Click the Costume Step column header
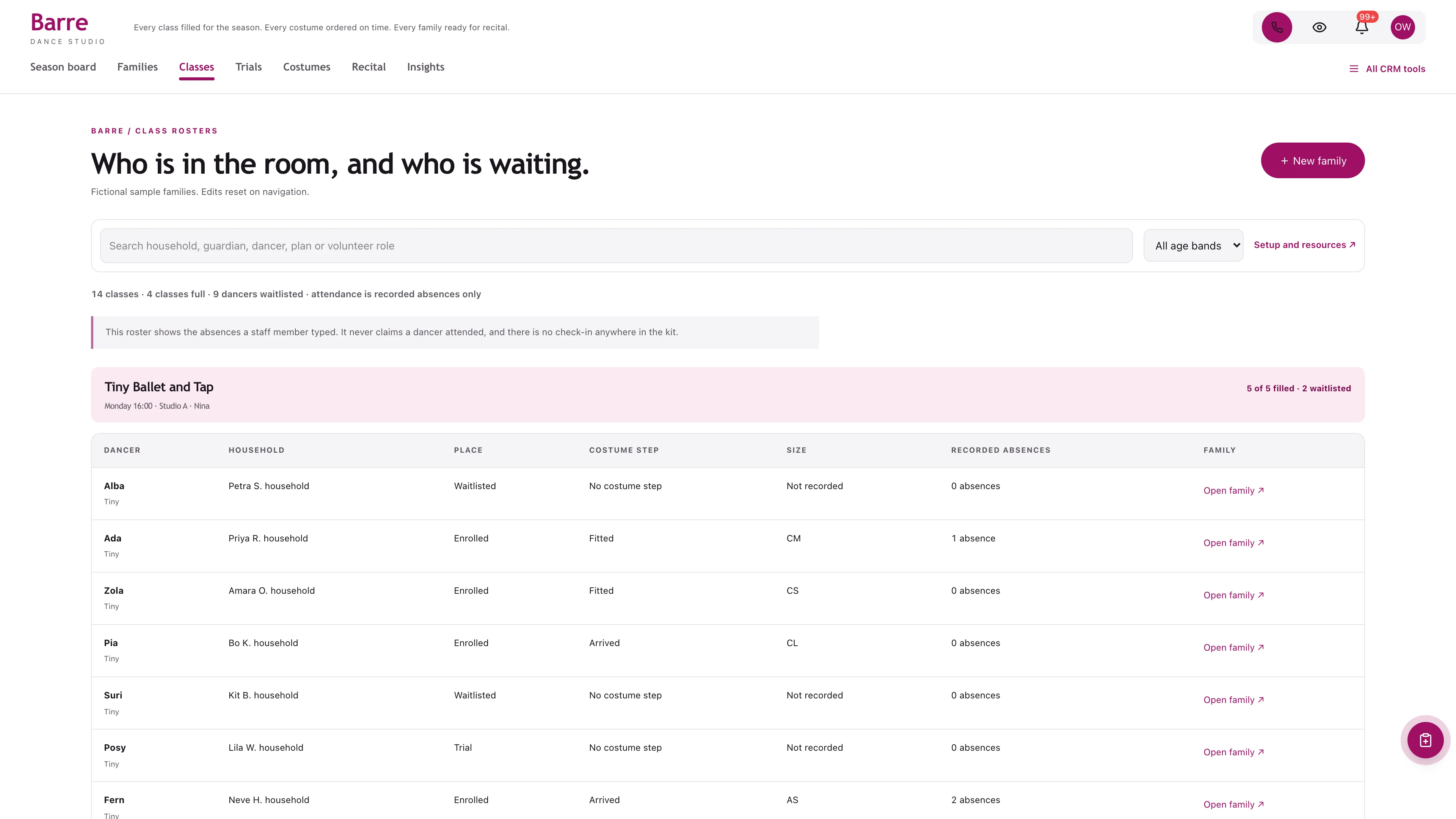This screenshot has width=1456, height=819. 623,450
